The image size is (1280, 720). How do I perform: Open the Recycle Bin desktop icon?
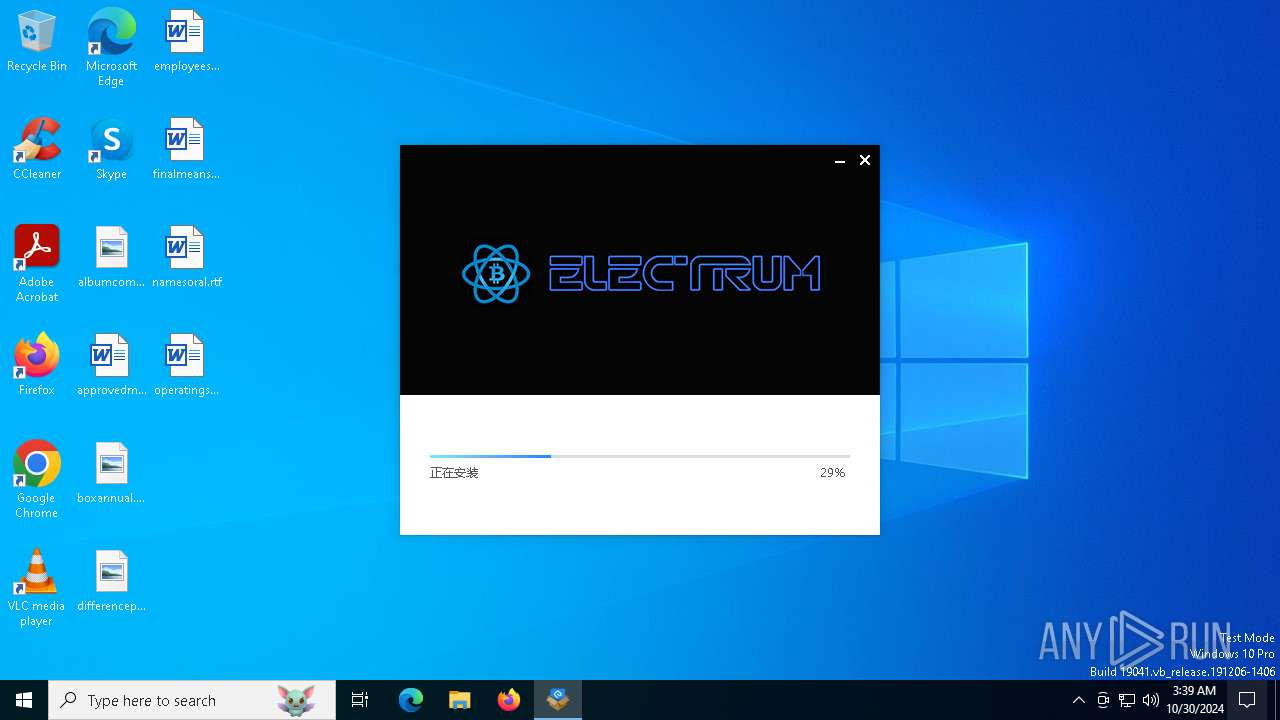[x=37, y=42]
